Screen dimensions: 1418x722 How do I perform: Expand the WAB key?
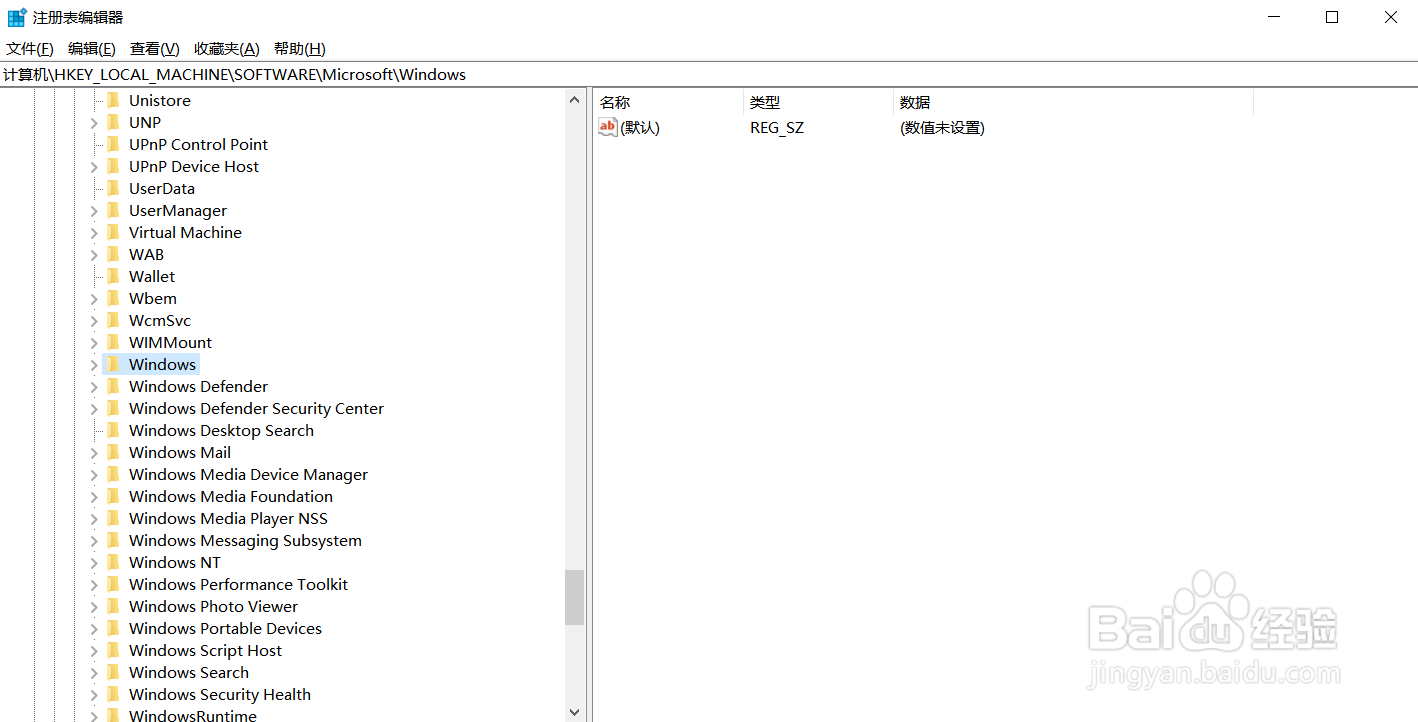pyautogui.click(x=94, y=254)
